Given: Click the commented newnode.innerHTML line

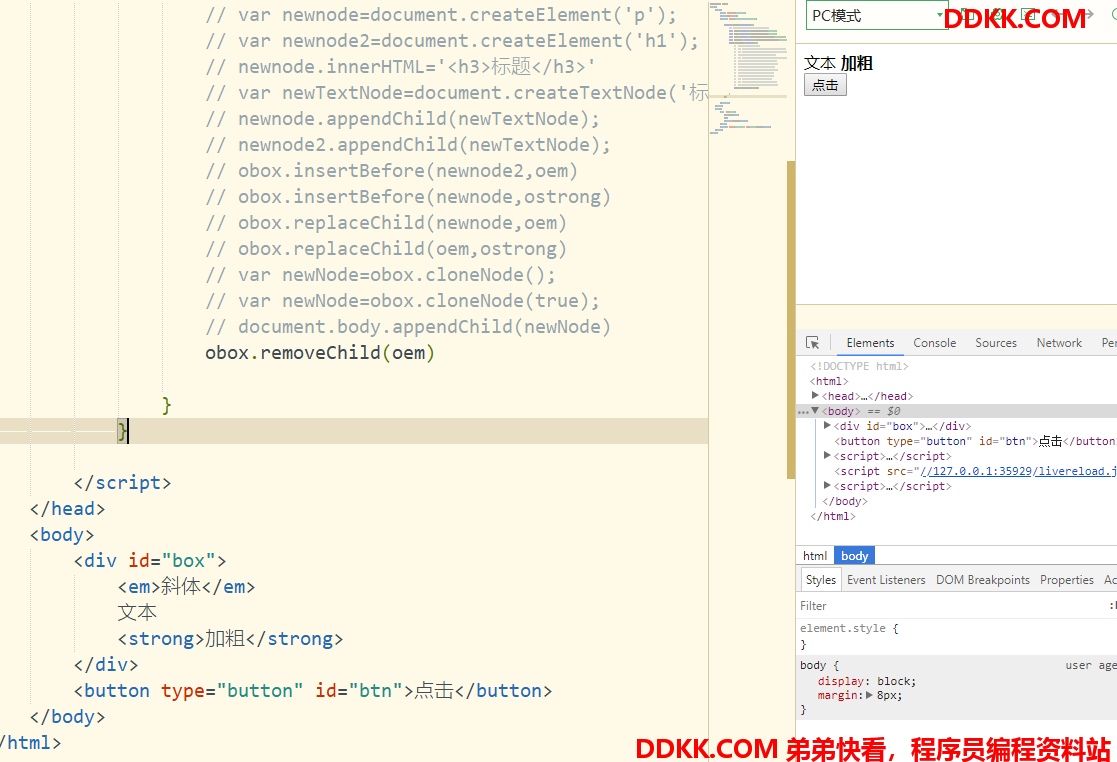Looking at the screenshot, I should (400, 67).
